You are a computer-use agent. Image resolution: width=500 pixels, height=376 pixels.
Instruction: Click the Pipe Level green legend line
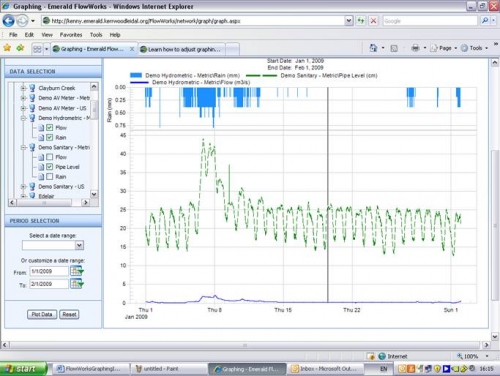(x=262, y=76)
